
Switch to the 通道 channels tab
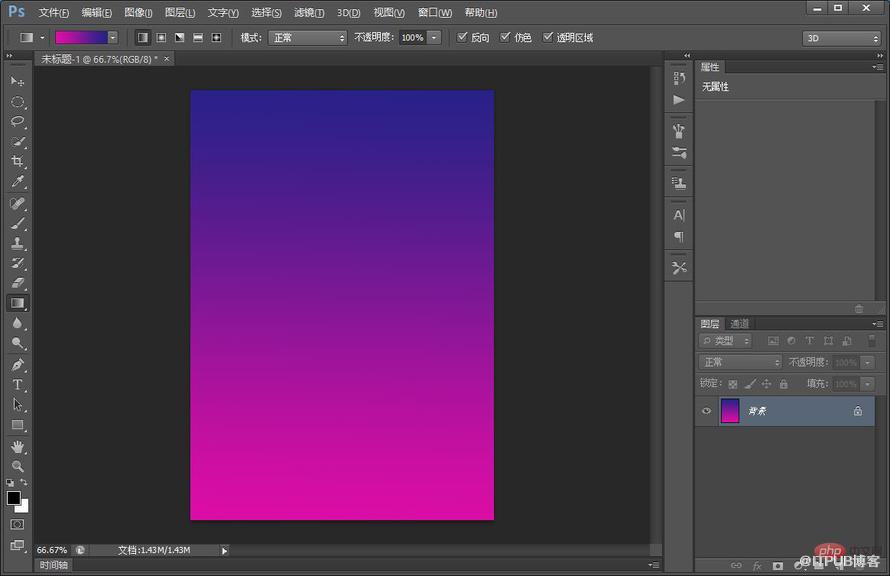click(x=739, y=323)
